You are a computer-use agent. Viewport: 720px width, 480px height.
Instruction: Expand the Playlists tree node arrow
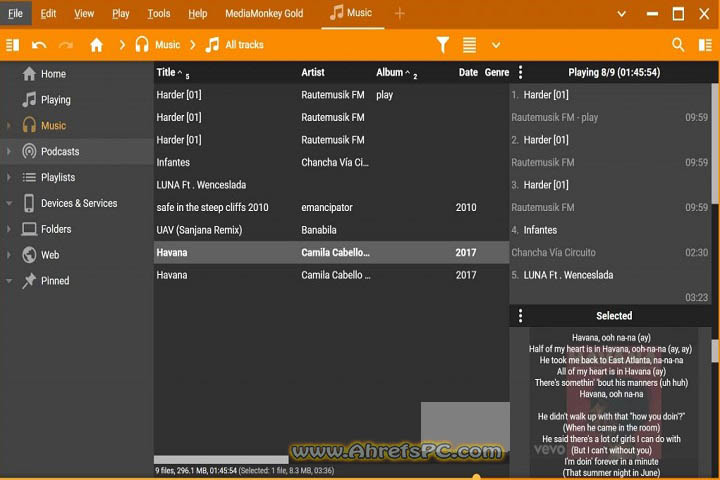click(x=8, y=177)
